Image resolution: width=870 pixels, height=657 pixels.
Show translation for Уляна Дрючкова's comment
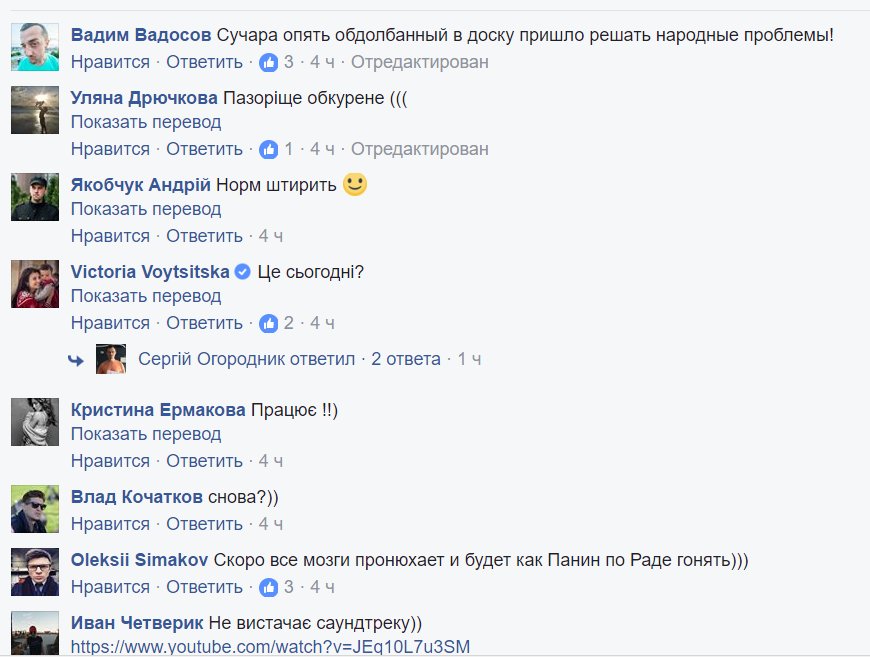146,122
